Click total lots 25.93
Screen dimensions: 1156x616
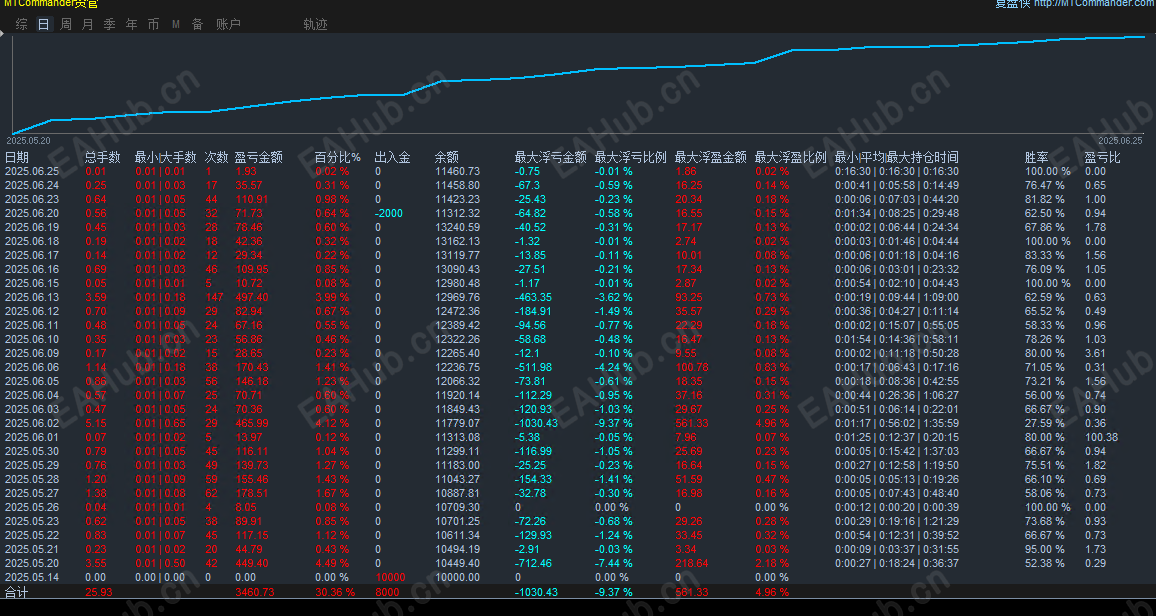pos(98,592)
